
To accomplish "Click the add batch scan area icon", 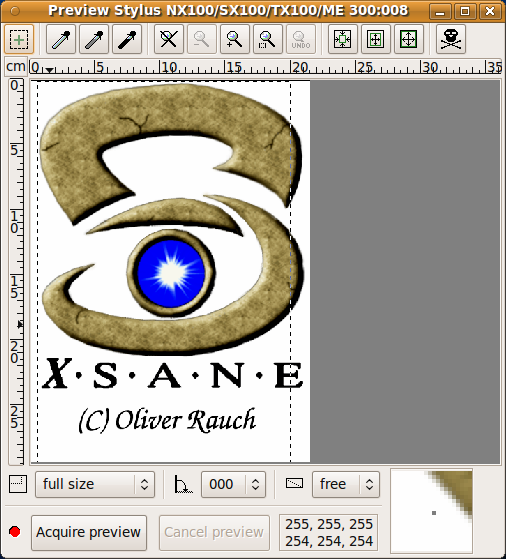I will coord(19,39).
